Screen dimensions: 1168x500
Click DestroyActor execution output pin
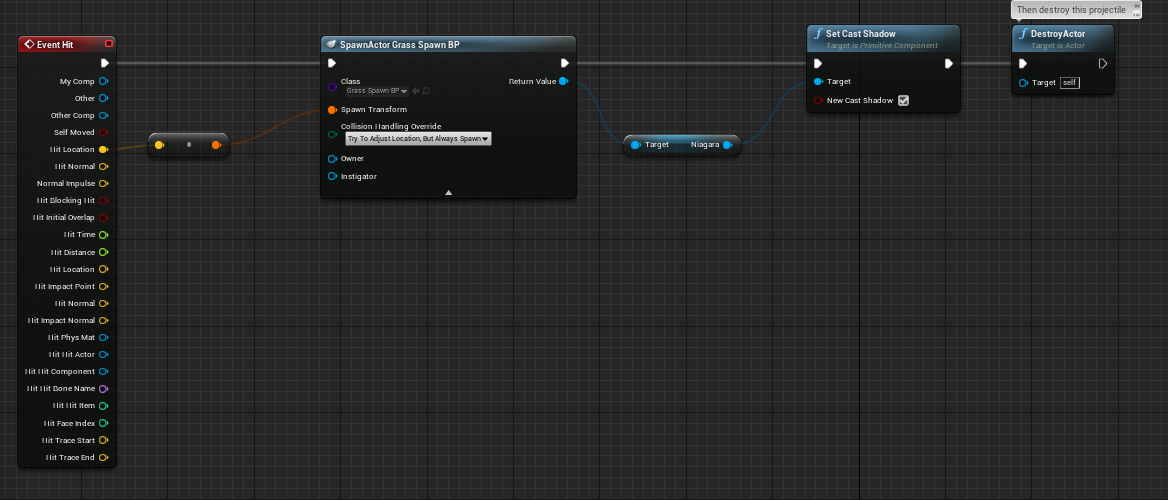coord(1103,63)
